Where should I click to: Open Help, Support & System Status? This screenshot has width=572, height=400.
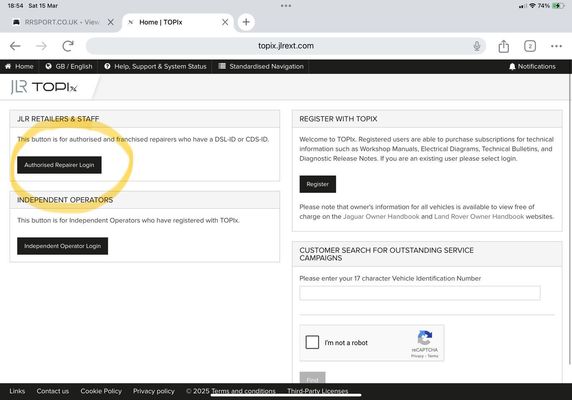coord(155,66)
